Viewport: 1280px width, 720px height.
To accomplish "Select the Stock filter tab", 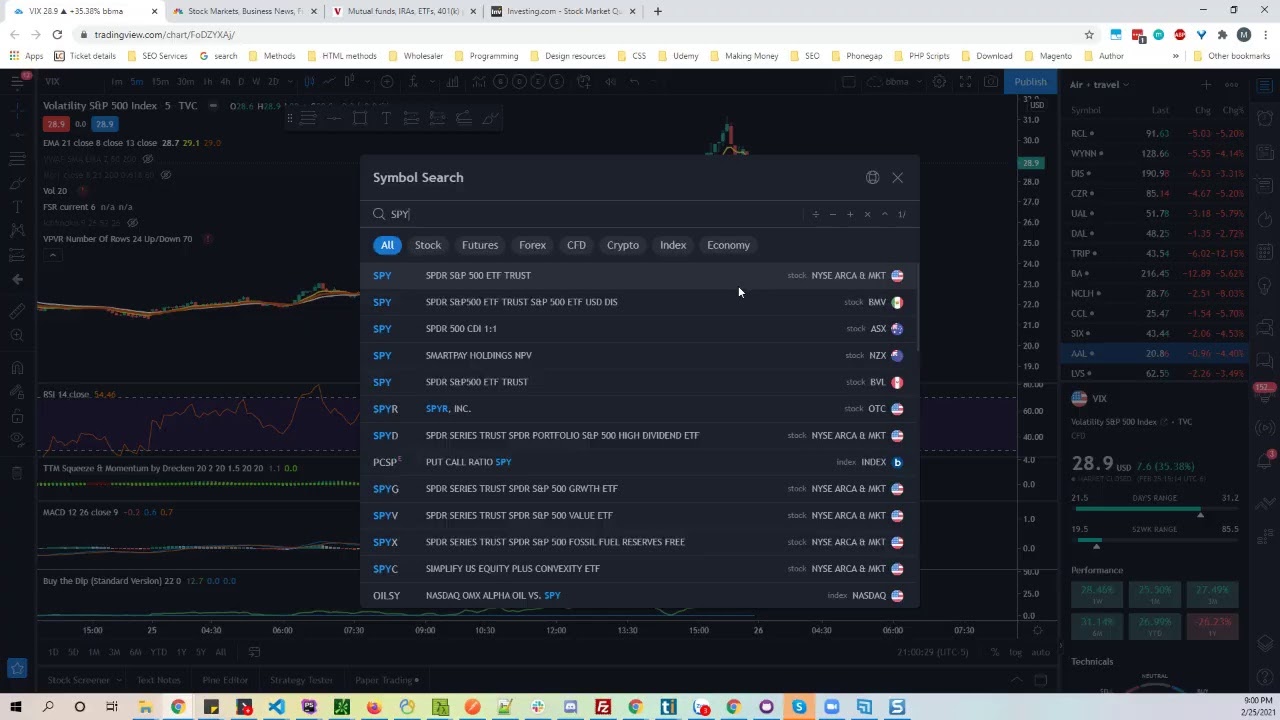I will (x=428, y=245).
